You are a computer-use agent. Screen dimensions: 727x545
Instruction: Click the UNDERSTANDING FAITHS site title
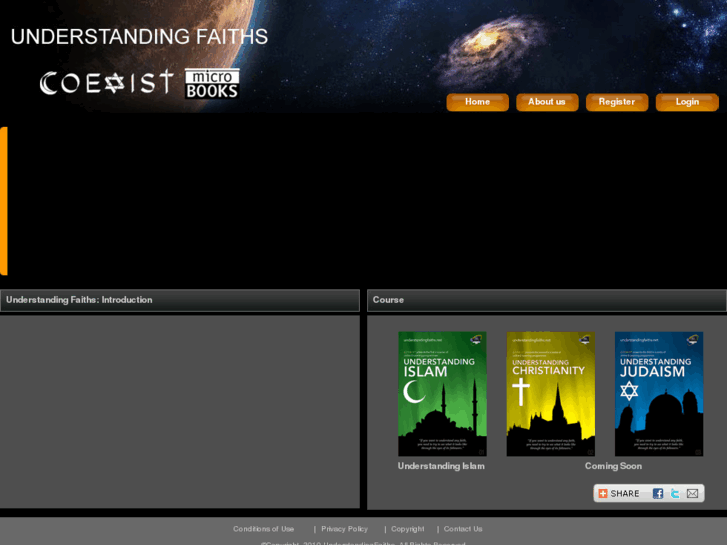(140, 37)
